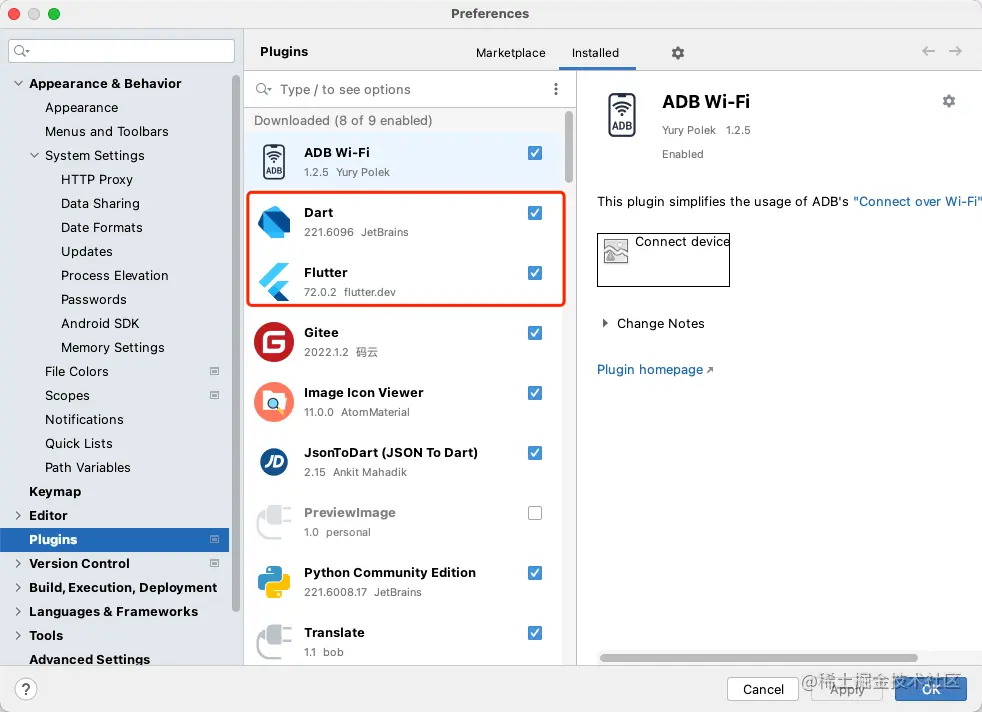Expand Build, Execution, Deployment section

tap(18, 587)
